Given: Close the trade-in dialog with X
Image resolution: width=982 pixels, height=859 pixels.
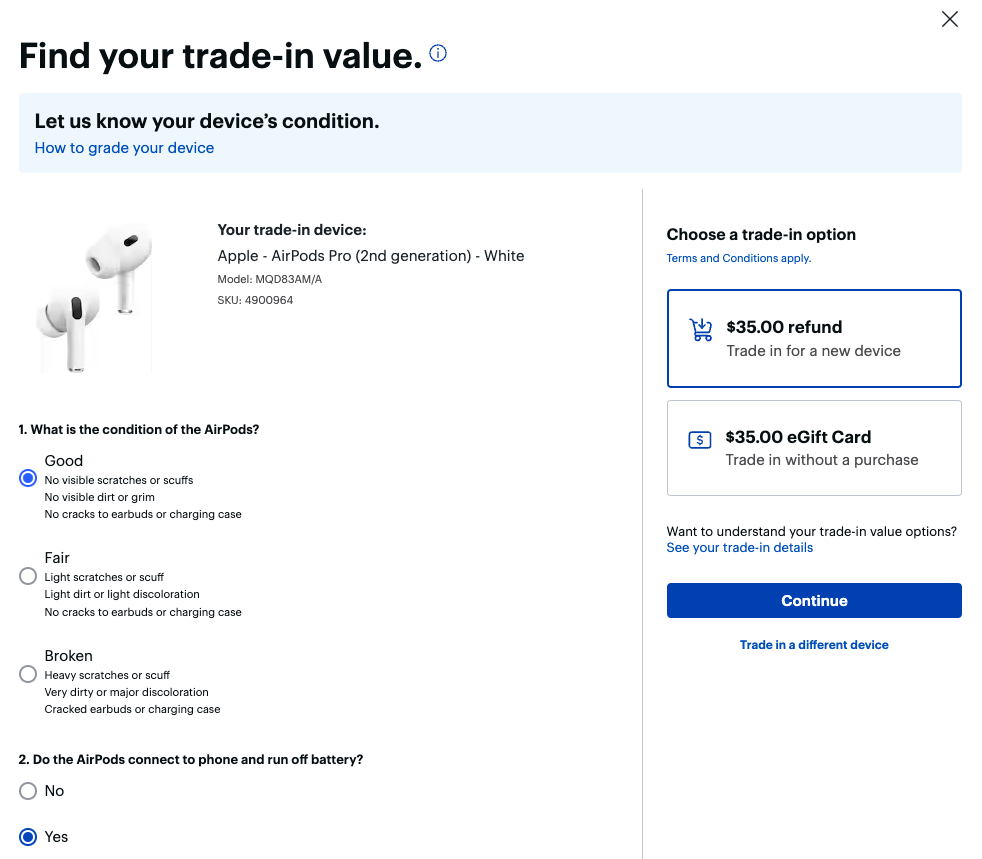Looking at the screenshot, I should 950,19.
